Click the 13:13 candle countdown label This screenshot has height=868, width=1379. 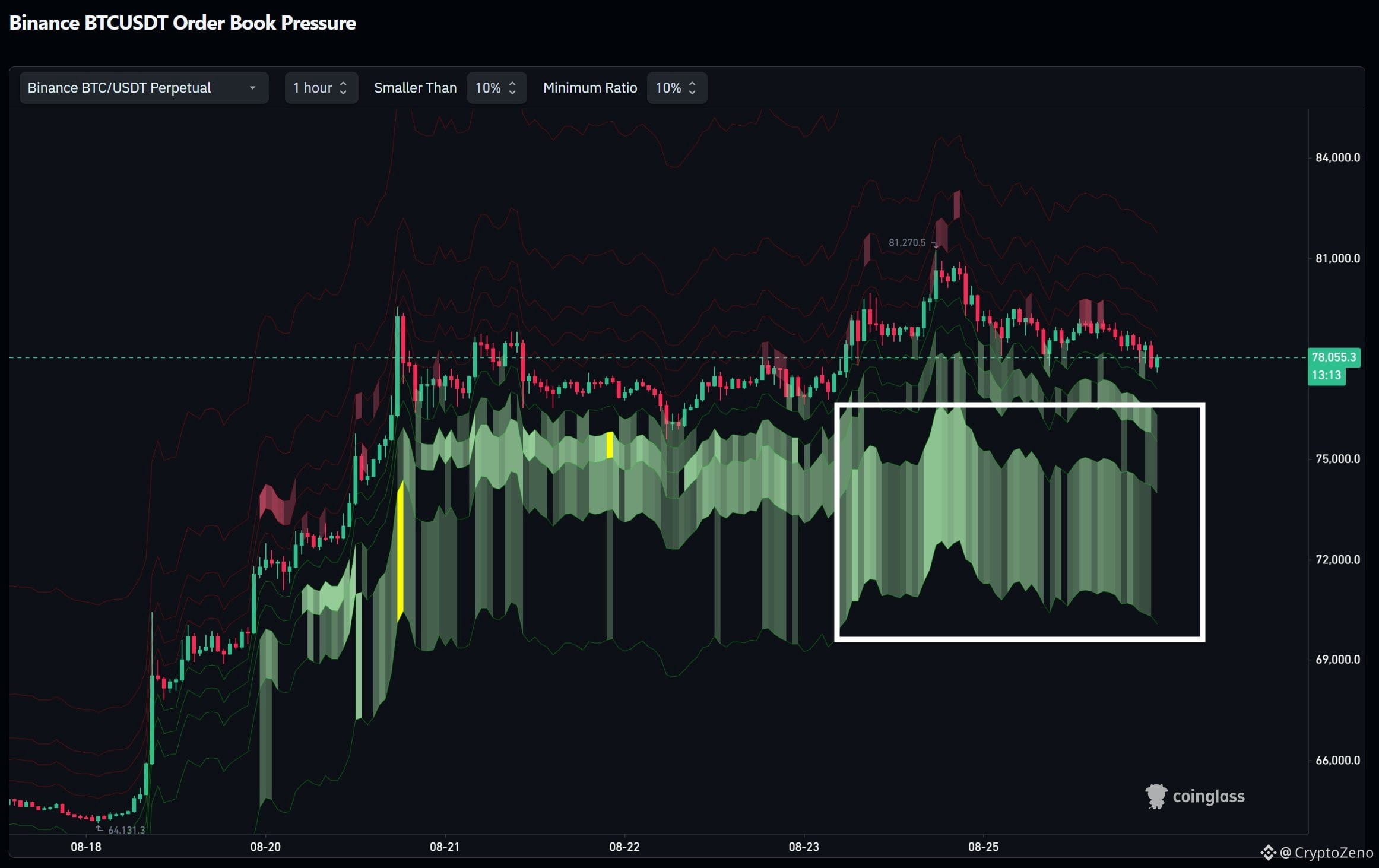tap(1326, 375)
